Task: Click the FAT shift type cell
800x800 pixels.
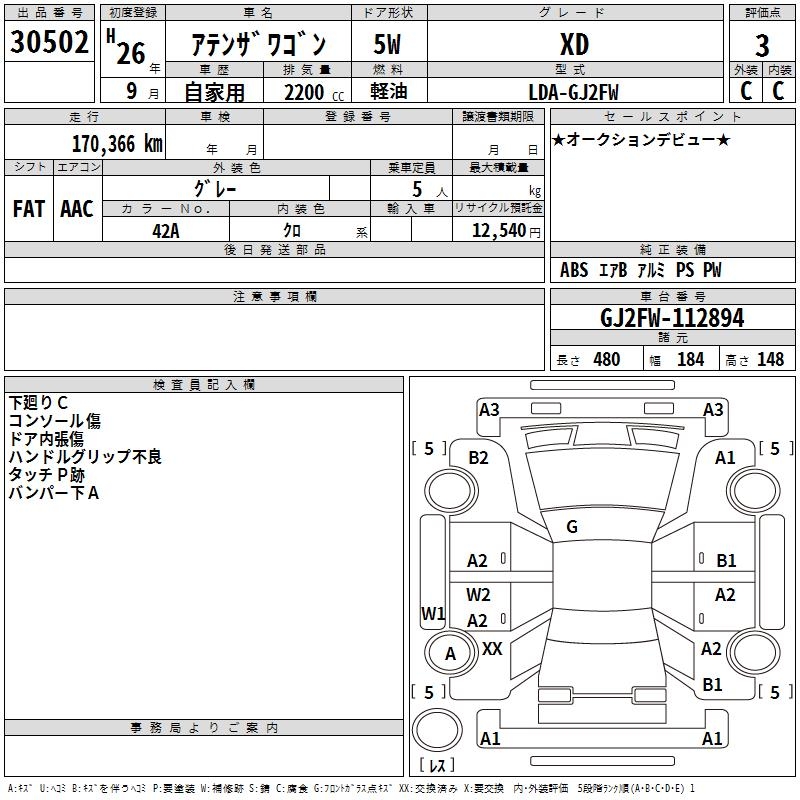Action: tap(29, 208)
